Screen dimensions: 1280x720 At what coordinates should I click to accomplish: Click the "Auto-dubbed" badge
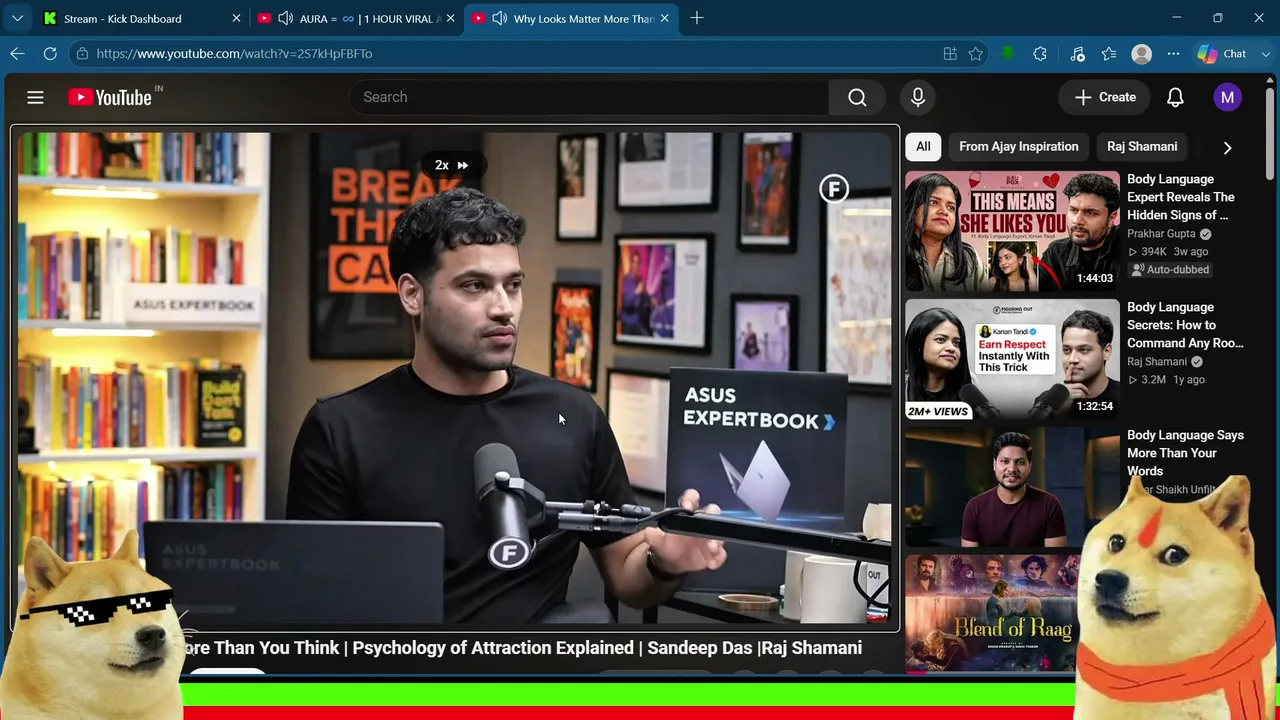[x=1171, y=270]
